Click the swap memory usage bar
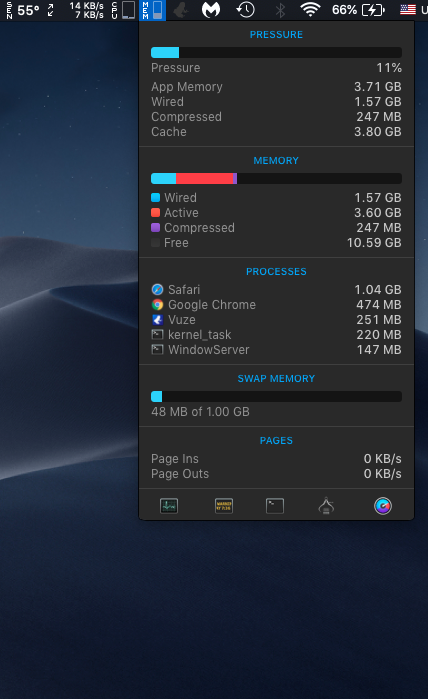This screenshot has height=699, width=428. (x=276, y=396)
